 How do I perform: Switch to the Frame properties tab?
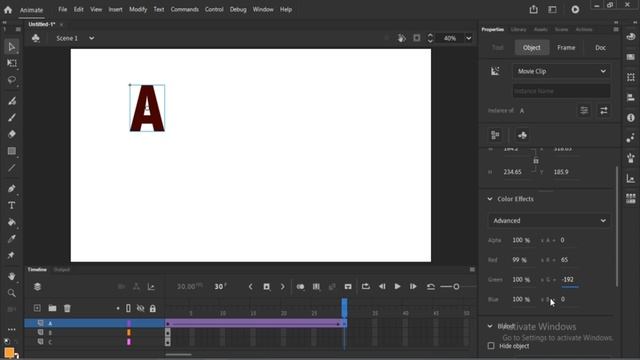pos(566,47)
